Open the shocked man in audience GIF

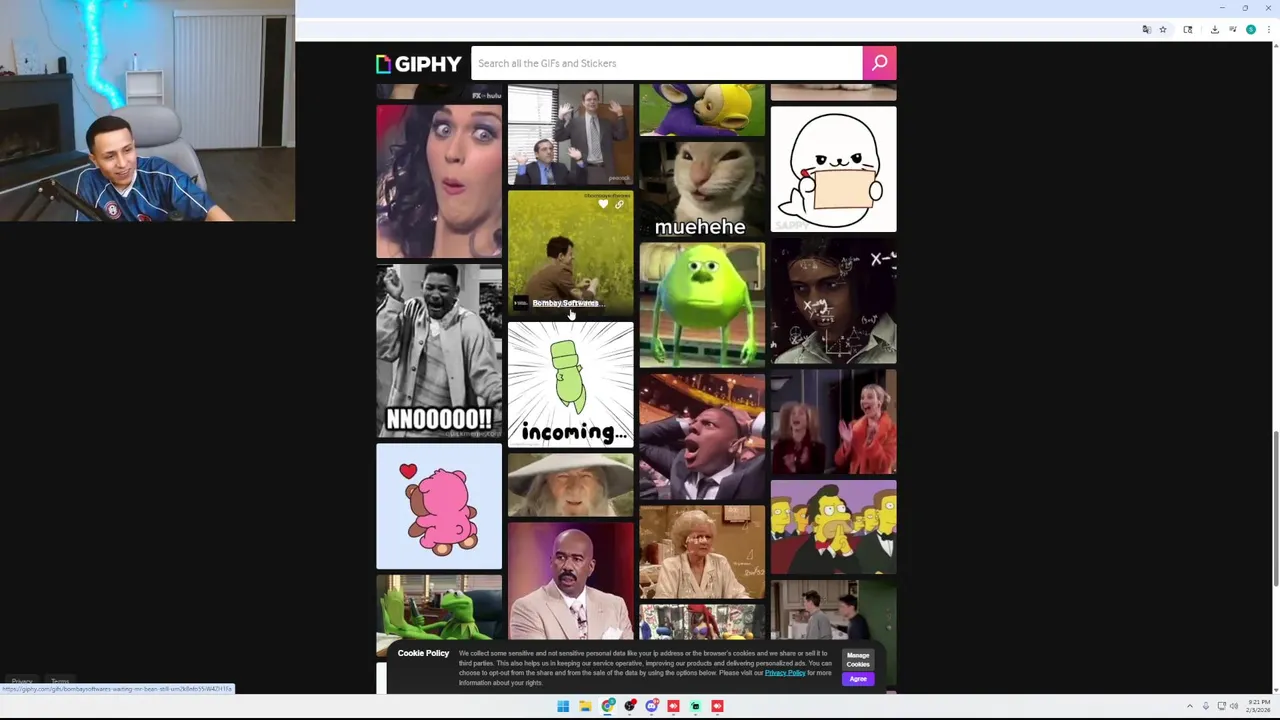(702, 436)
